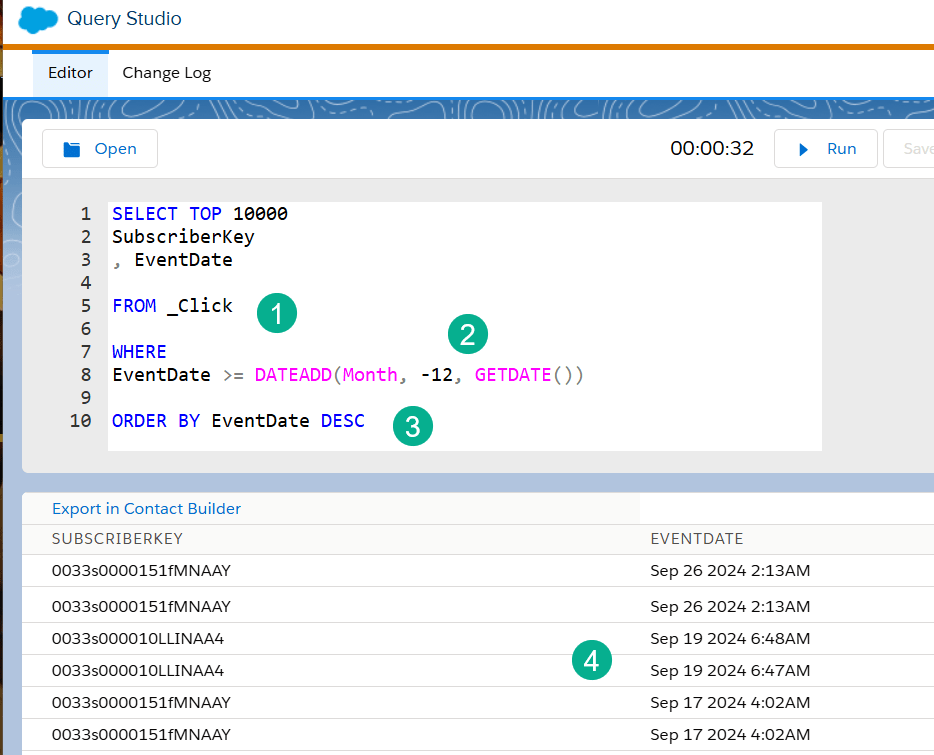Click the green badge numbered 2
Viewport: 934px width, 755px height.
coord(467,335)
